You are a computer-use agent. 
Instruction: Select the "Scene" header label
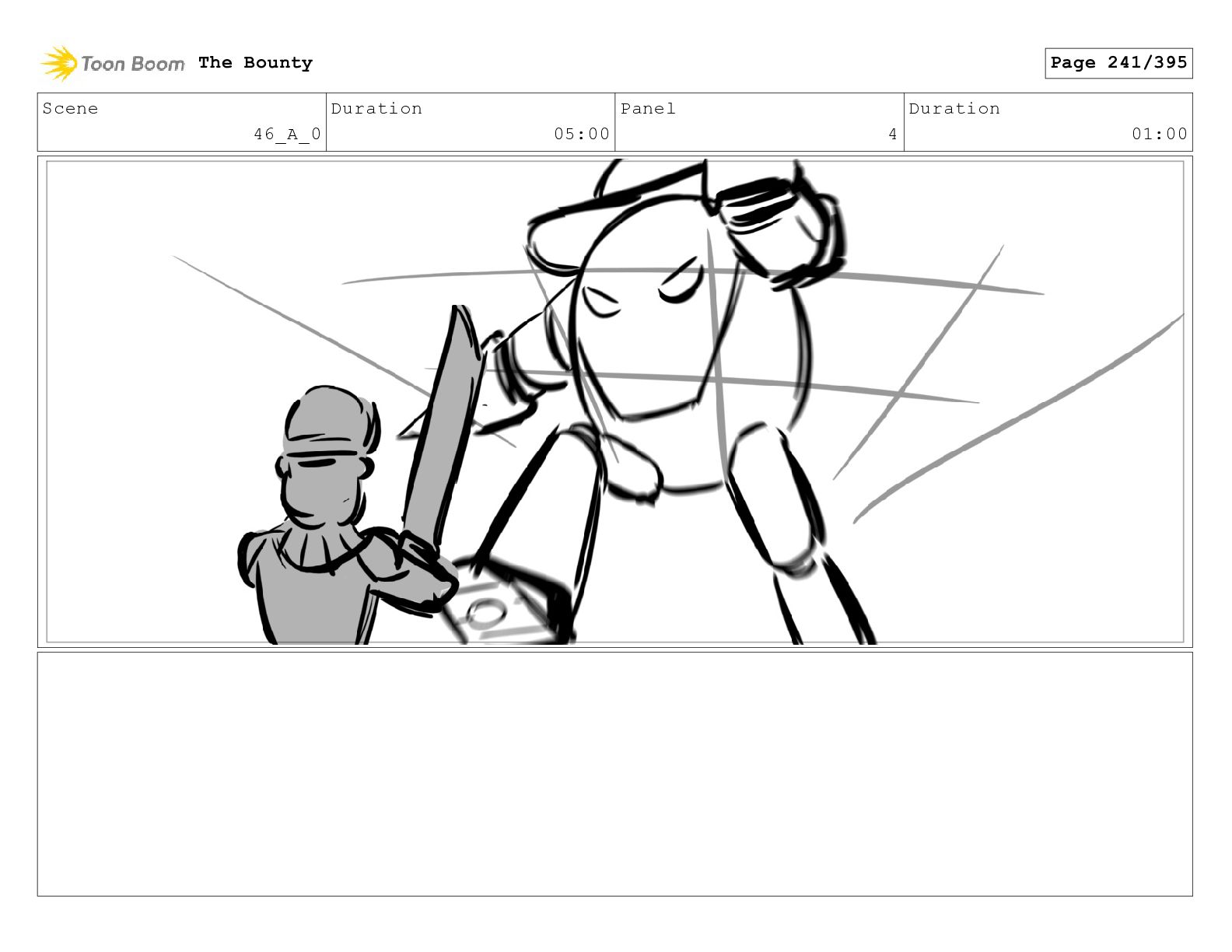coord(70,109)
